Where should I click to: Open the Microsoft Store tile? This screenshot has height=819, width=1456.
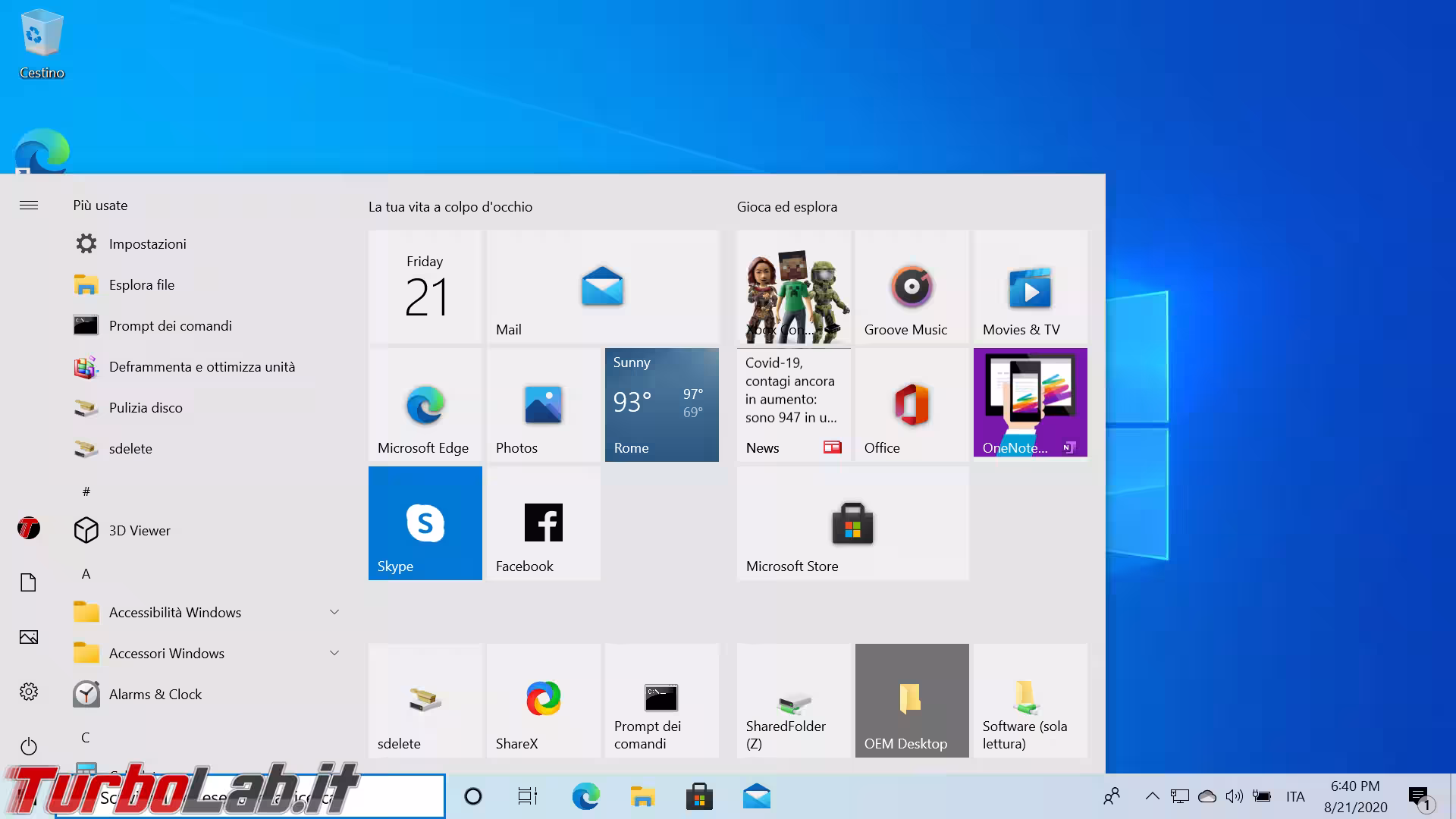pyautogui.click(x=852, y=523)
